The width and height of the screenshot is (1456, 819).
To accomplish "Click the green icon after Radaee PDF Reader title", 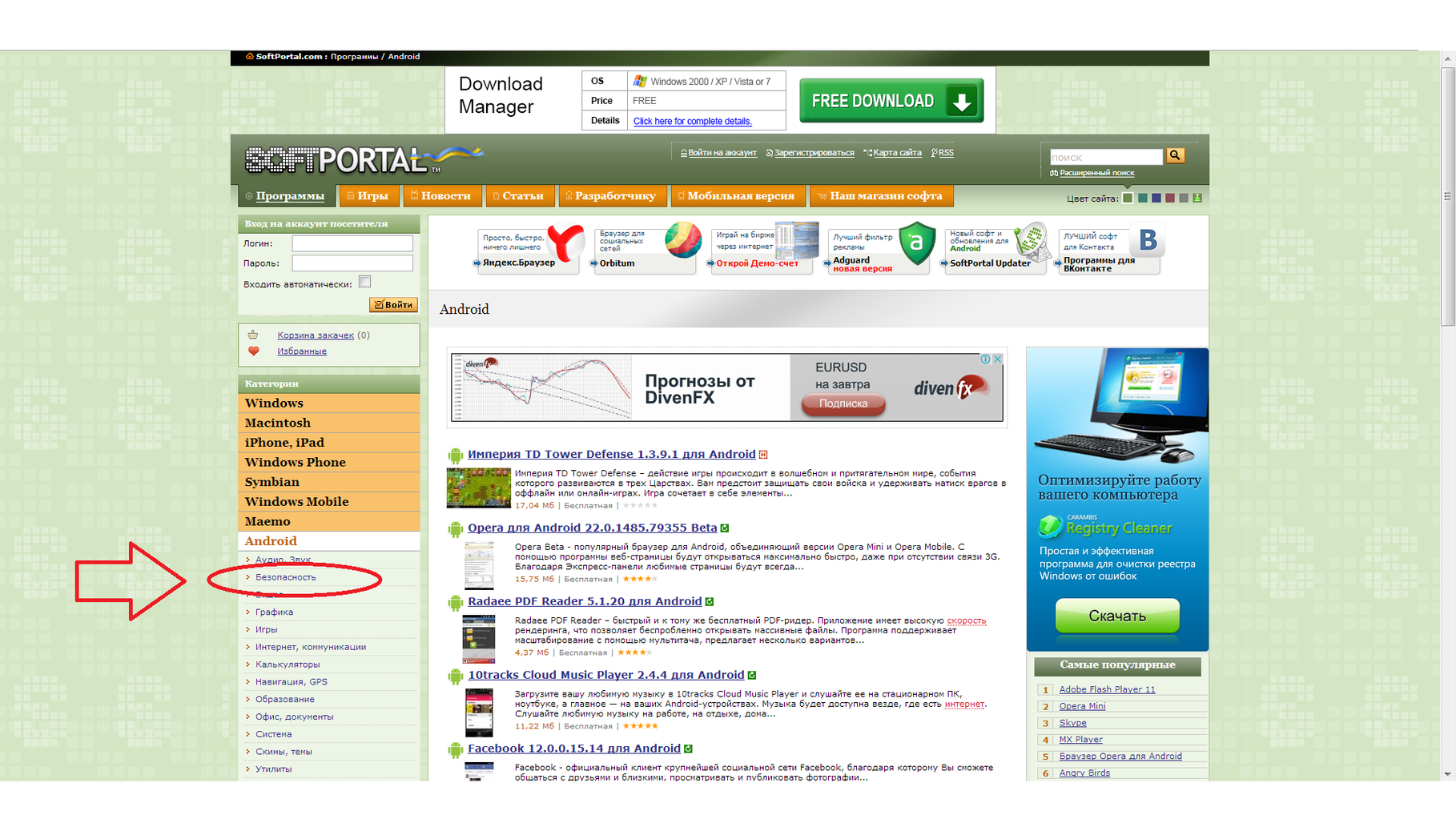I will coord(710,602).
